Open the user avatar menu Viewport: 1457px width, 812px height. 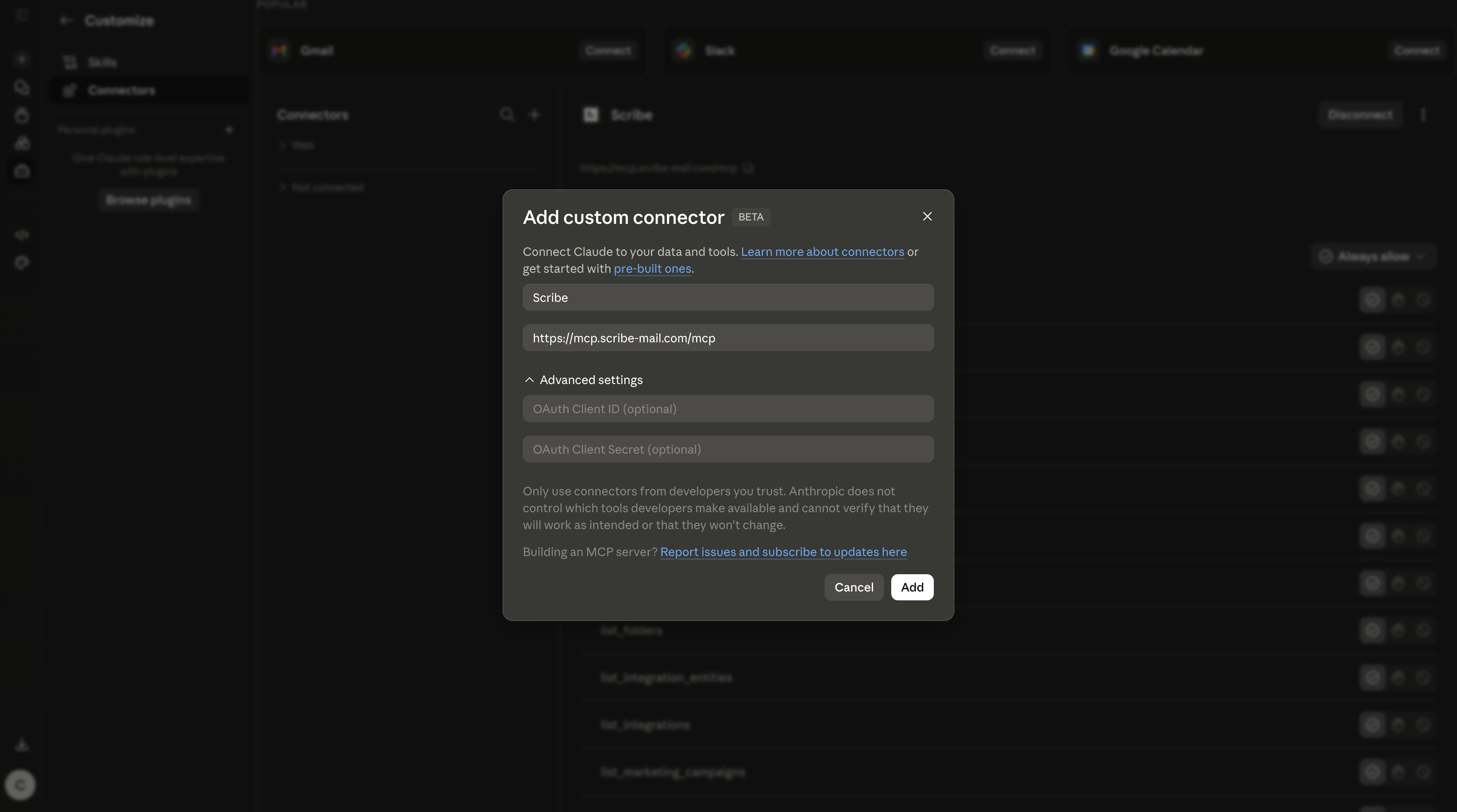20,785
